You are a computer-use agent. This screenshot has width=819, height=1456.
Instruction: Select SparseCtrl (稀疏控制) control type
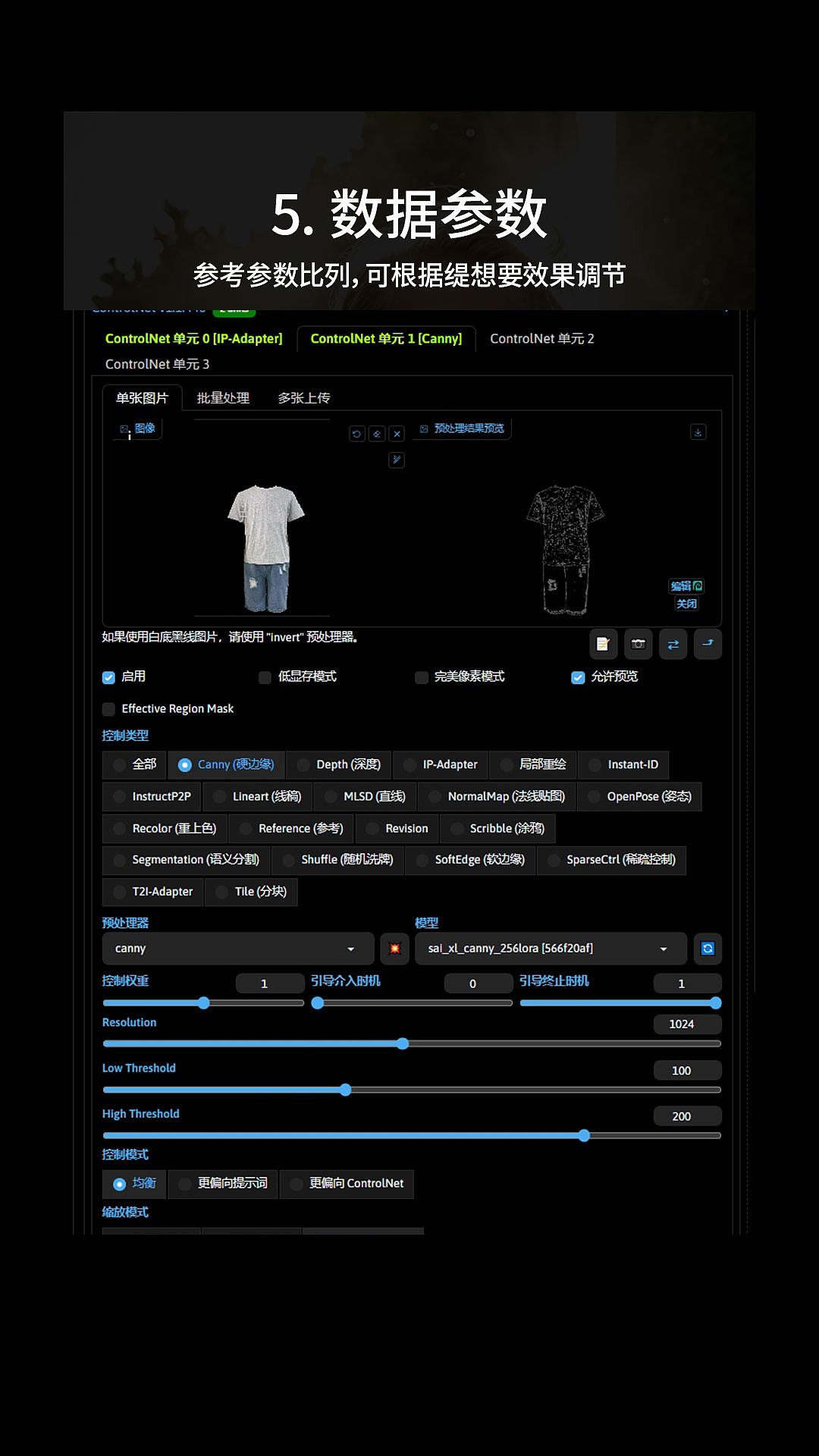tap(611, 860)
